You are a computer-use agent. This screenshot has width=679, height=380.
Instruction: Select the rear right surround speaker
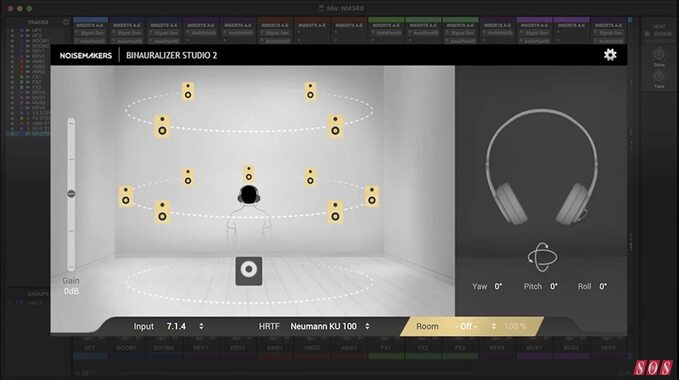click(335, 212)
